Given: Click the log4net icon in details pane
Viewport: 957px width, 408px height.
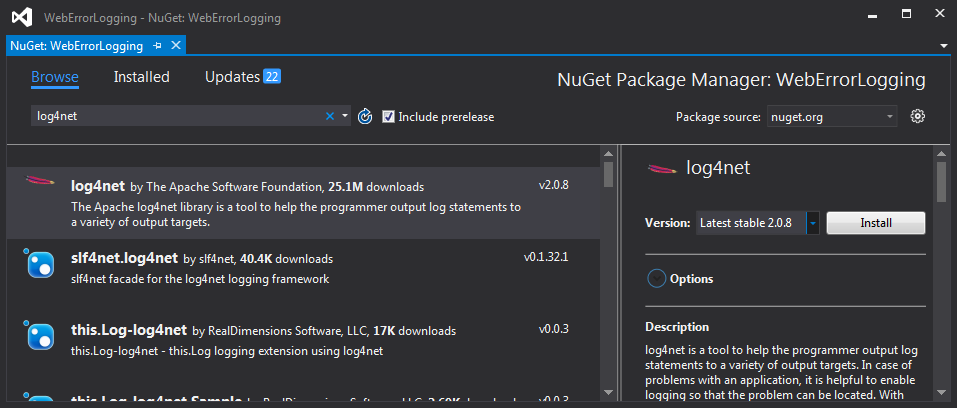Looking at the screenshot, I should (662, 168).
